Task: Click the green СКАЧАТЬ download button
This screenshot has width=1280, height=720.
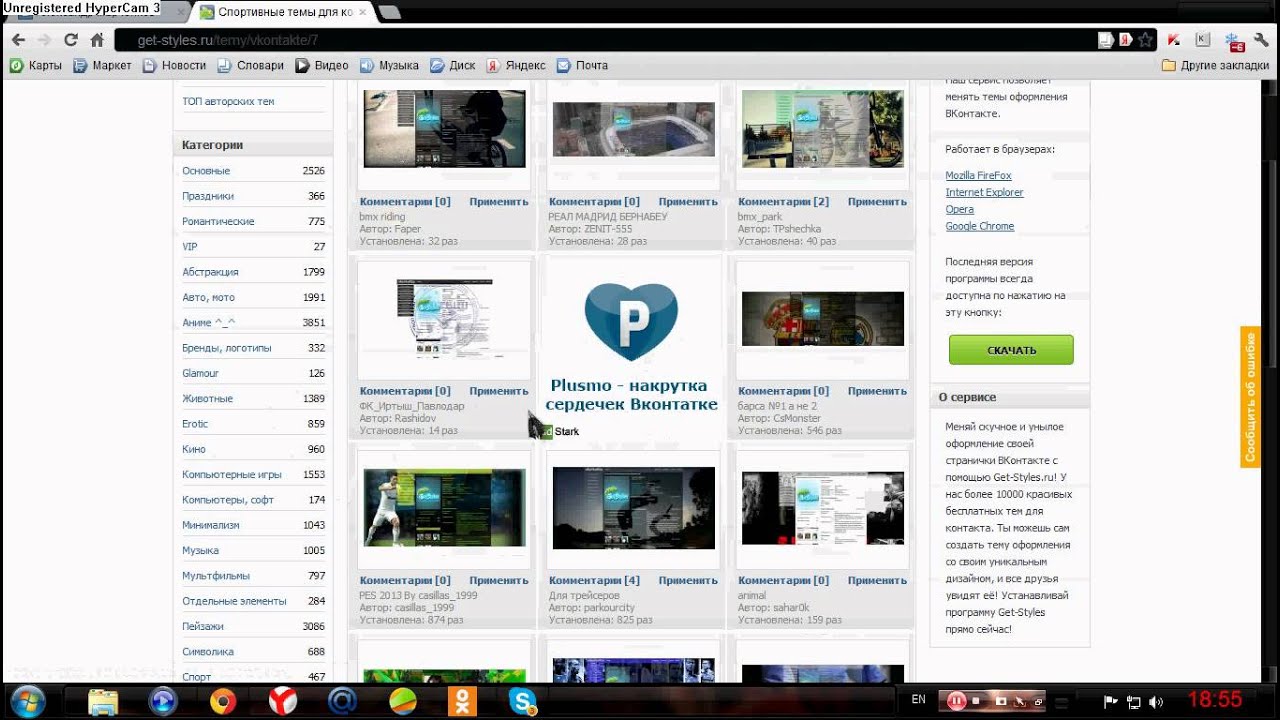Action: click(x=1011, y=350)
